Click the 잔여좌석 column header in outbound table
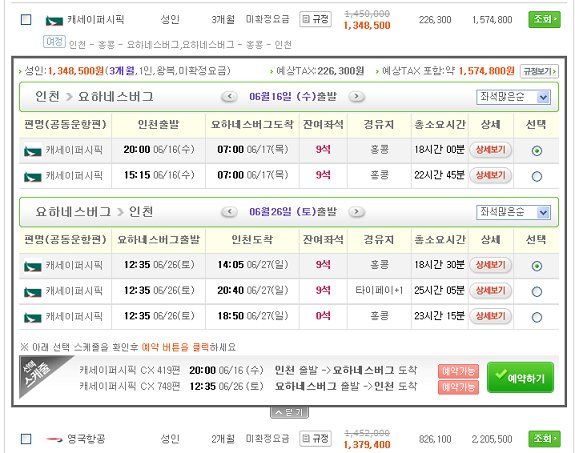575x453 pixels. click(x=323, y=125)
